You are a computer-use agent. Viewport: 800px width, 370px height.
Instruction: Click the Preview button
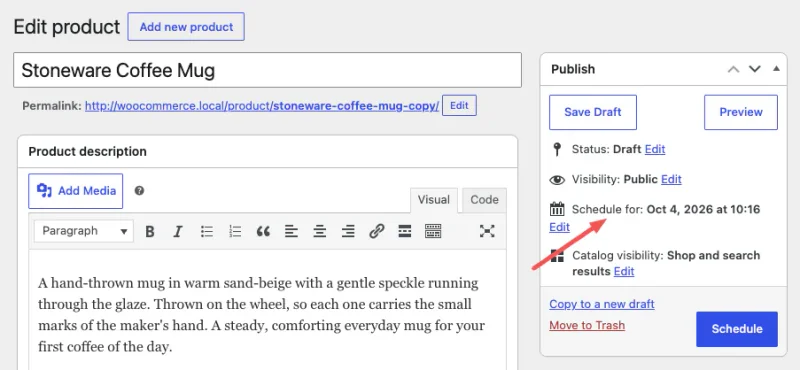[x=741, y=112]
